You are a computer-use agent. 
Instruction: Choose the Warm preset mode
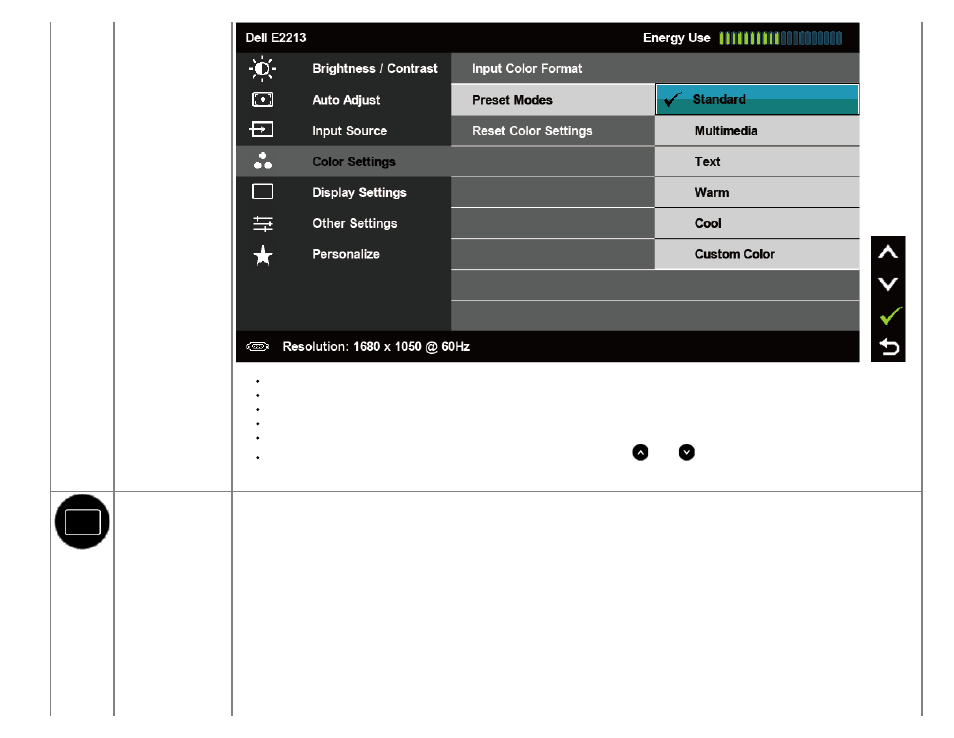[x=757, y=192]
